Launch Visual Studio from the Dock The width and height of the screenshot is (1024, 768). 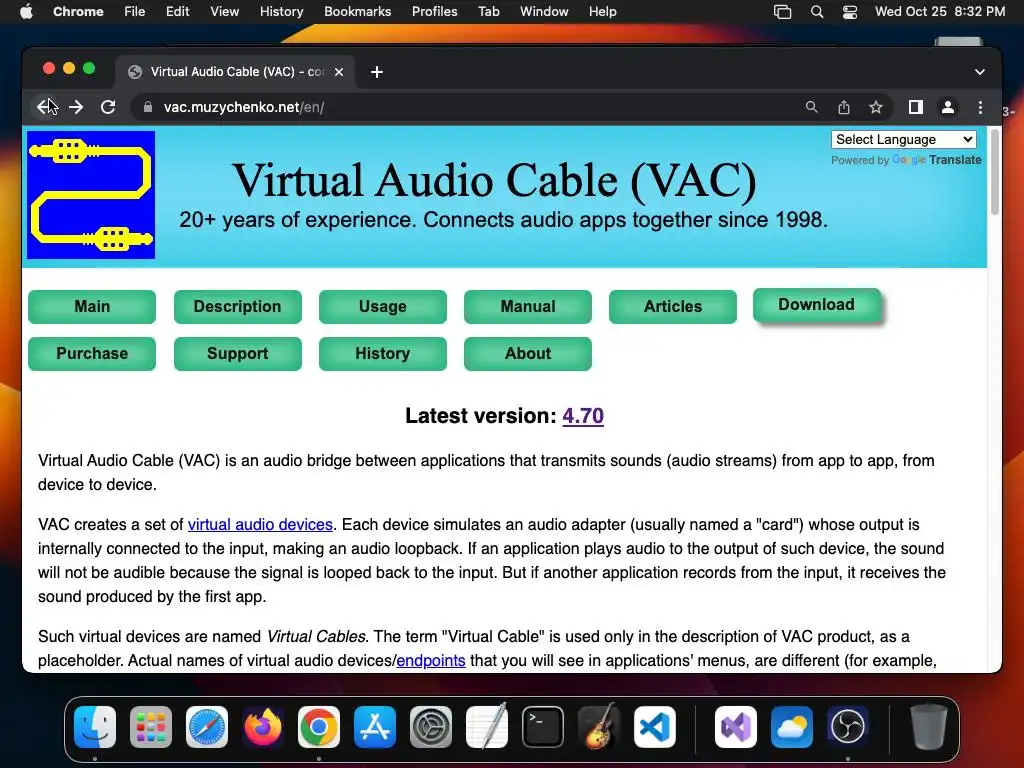click(x=736, y=727)
